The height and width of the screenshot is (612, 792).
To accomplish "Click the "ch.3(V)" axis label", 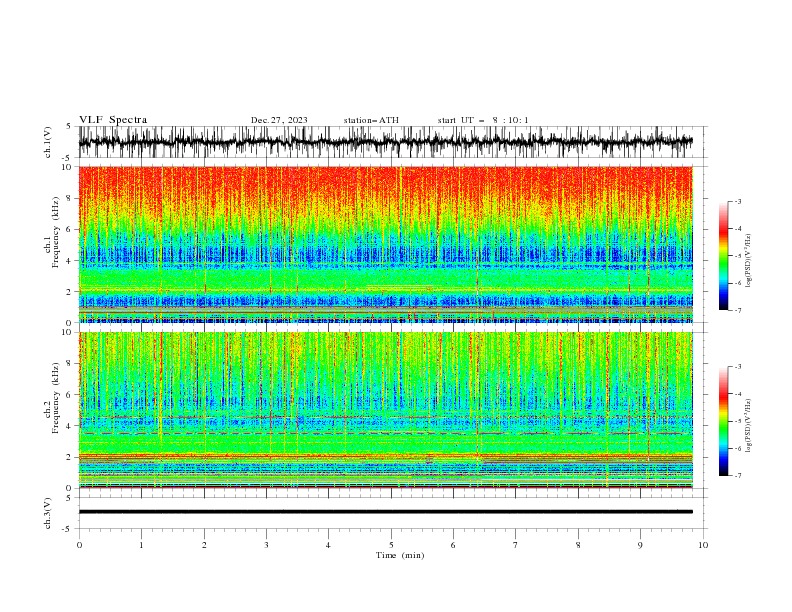I will (x=48, y=513).
